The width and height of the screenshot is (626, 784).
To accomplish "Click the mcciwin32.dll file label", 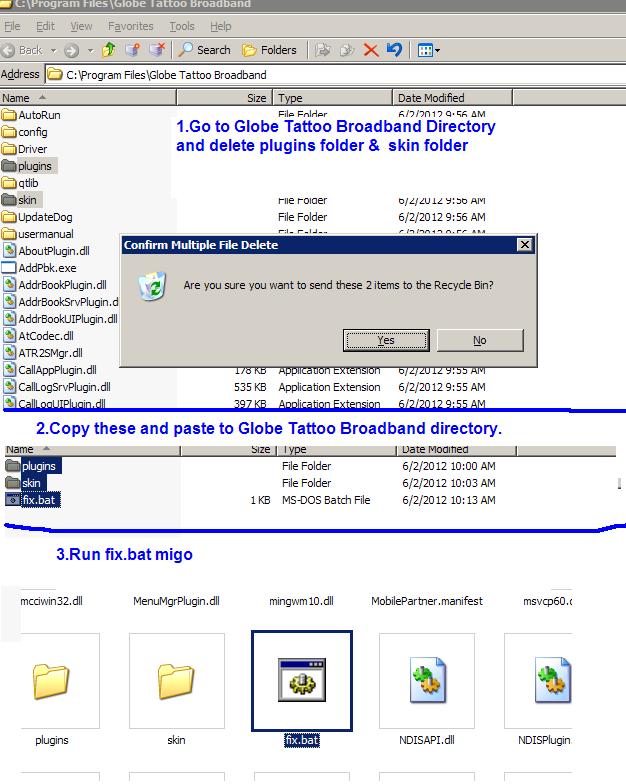I will click(52, 601).
